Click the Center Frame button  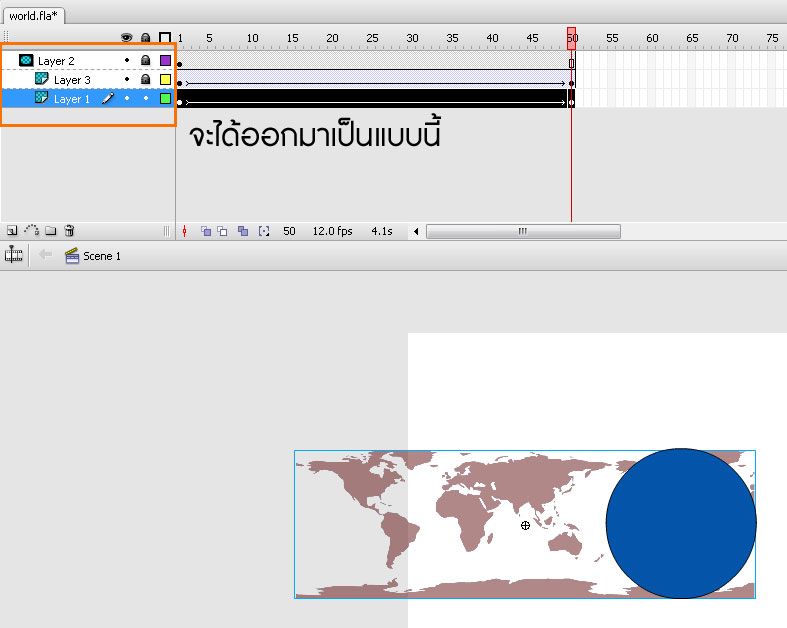[185, 231]
